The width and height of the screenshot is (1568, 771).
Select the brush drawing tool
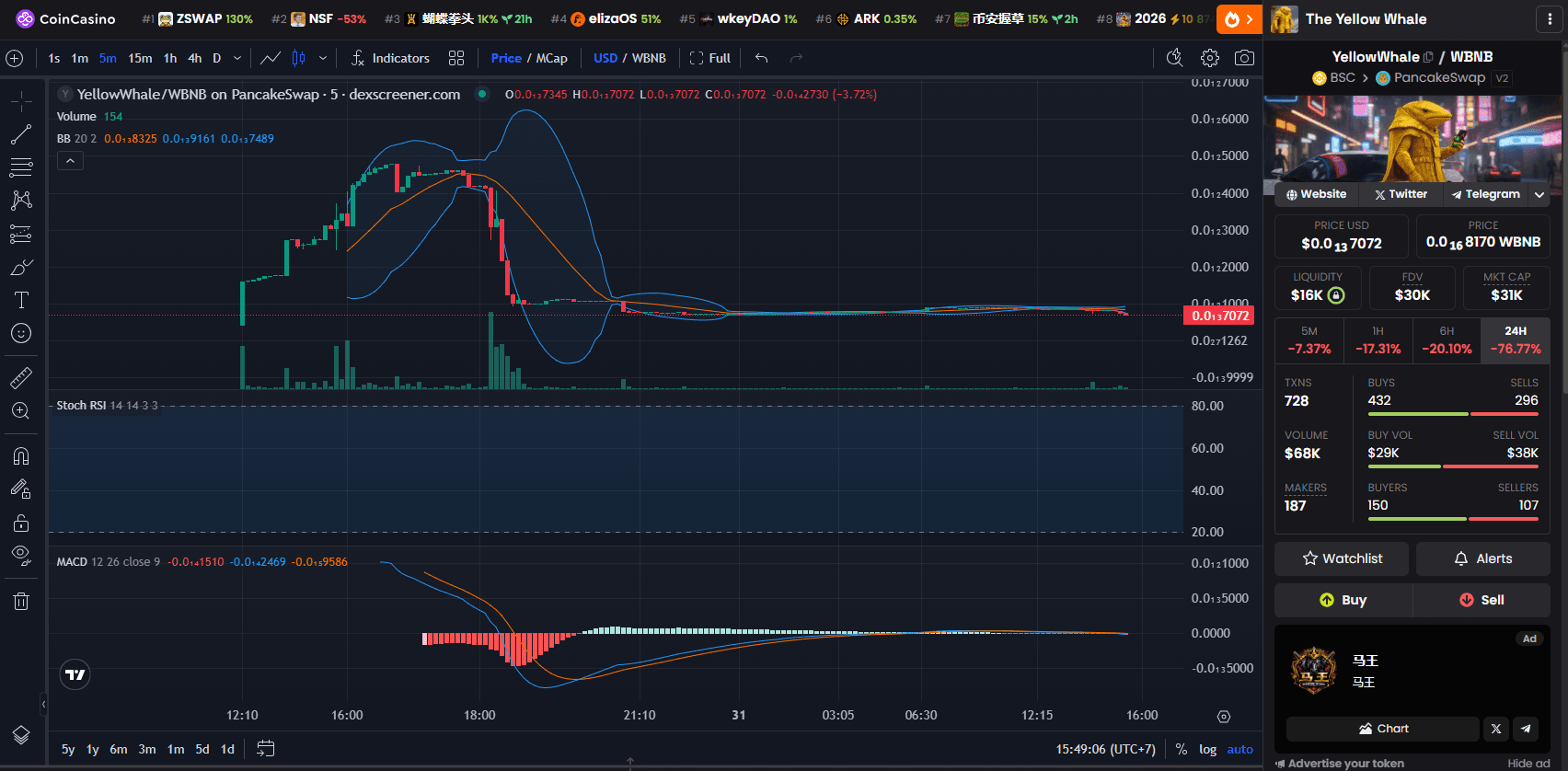21,267
